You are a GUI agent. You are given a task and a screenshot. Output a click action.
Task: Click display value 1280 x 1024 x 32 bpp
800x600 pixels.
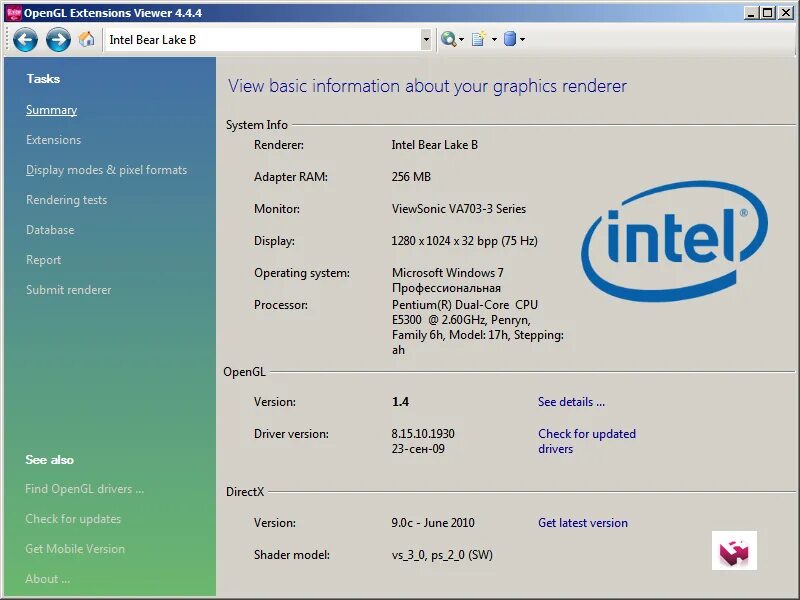click(464, 241)
